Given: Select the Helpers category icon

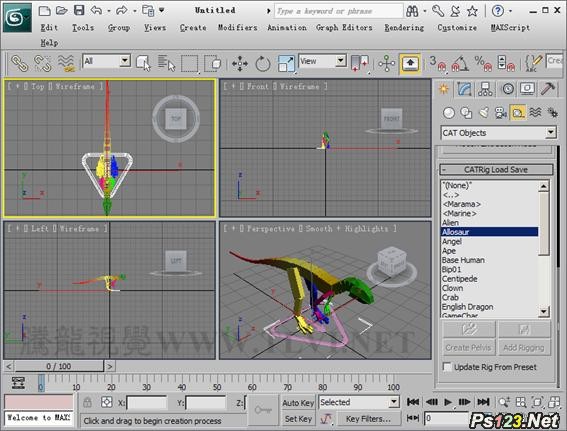Looking at the screenshot, I should (518, 113).
